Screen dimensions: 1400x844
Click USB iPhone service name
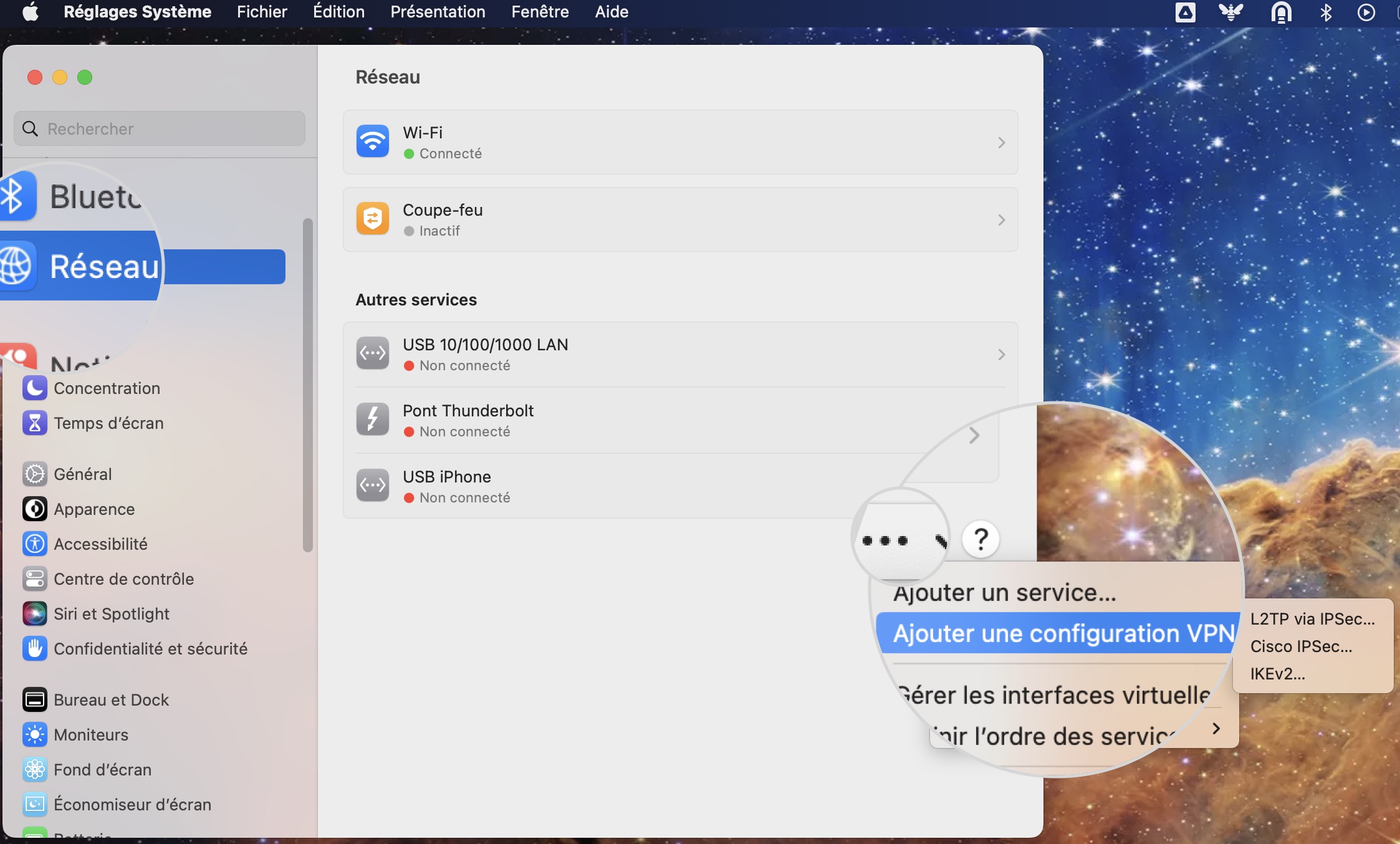pyautogui.click(x=447, y=476)
